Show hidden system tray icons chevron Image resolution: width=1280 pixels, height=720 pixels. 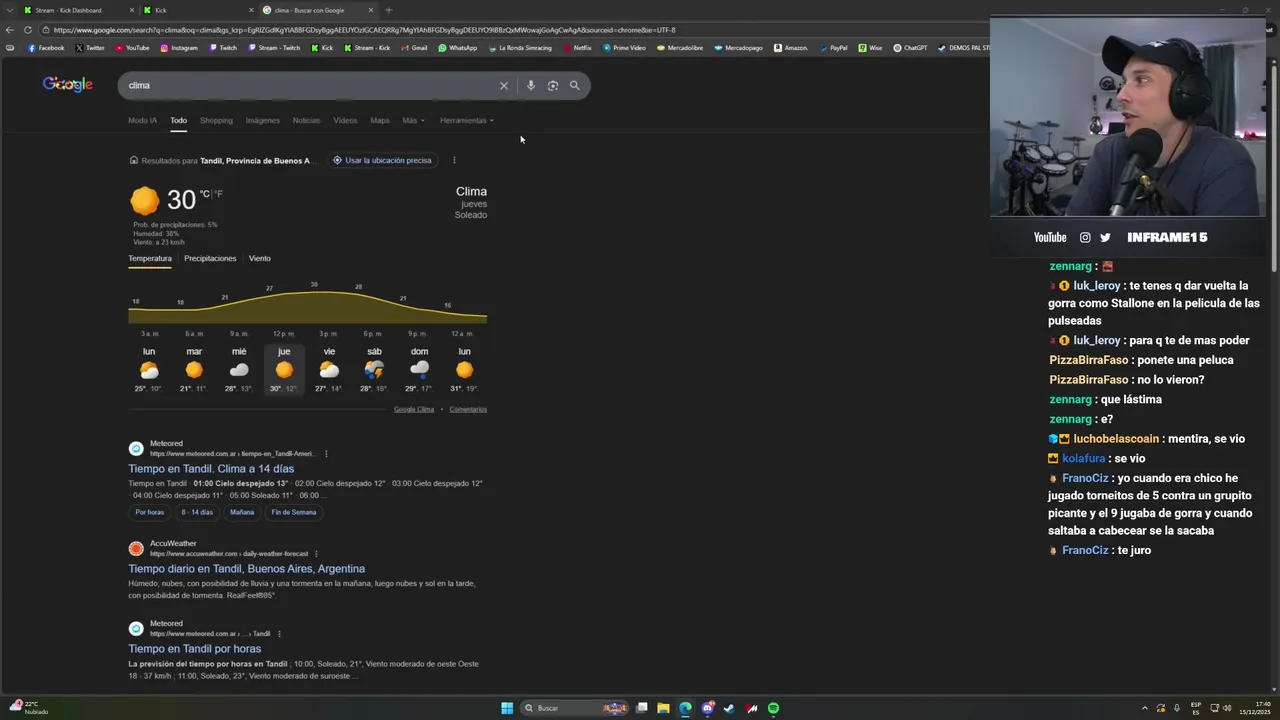1145,708
